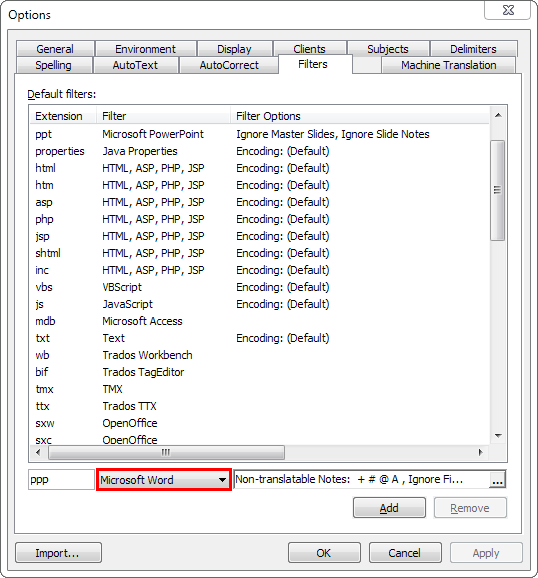The width and height of the screenshot is (538, 578).
Task: Click the extension field containing ppp
Action: pos(61,480)
